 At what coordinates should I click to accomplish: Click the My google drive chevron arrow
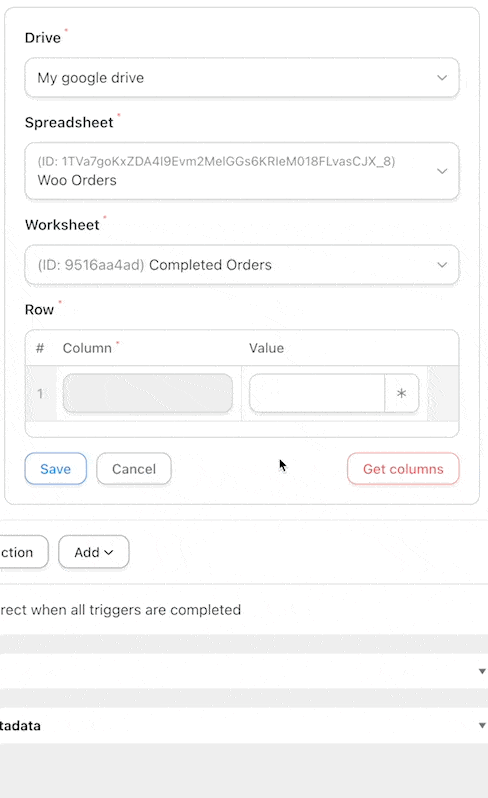[442, 78]
